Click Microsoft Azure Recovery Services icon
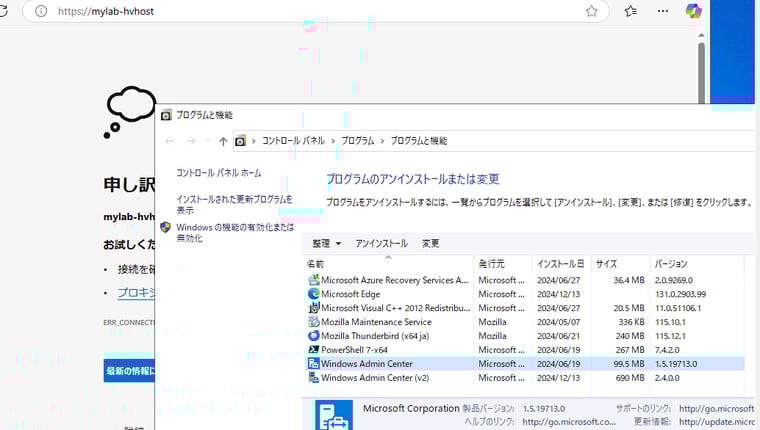 314,280
